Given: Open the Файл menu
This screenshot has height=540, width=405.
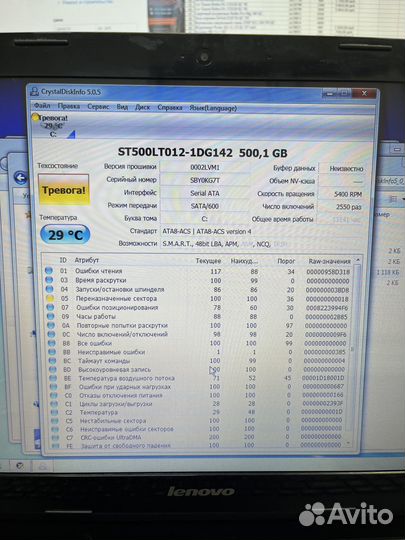Looking at the screenshot, I should coord(42,106).
